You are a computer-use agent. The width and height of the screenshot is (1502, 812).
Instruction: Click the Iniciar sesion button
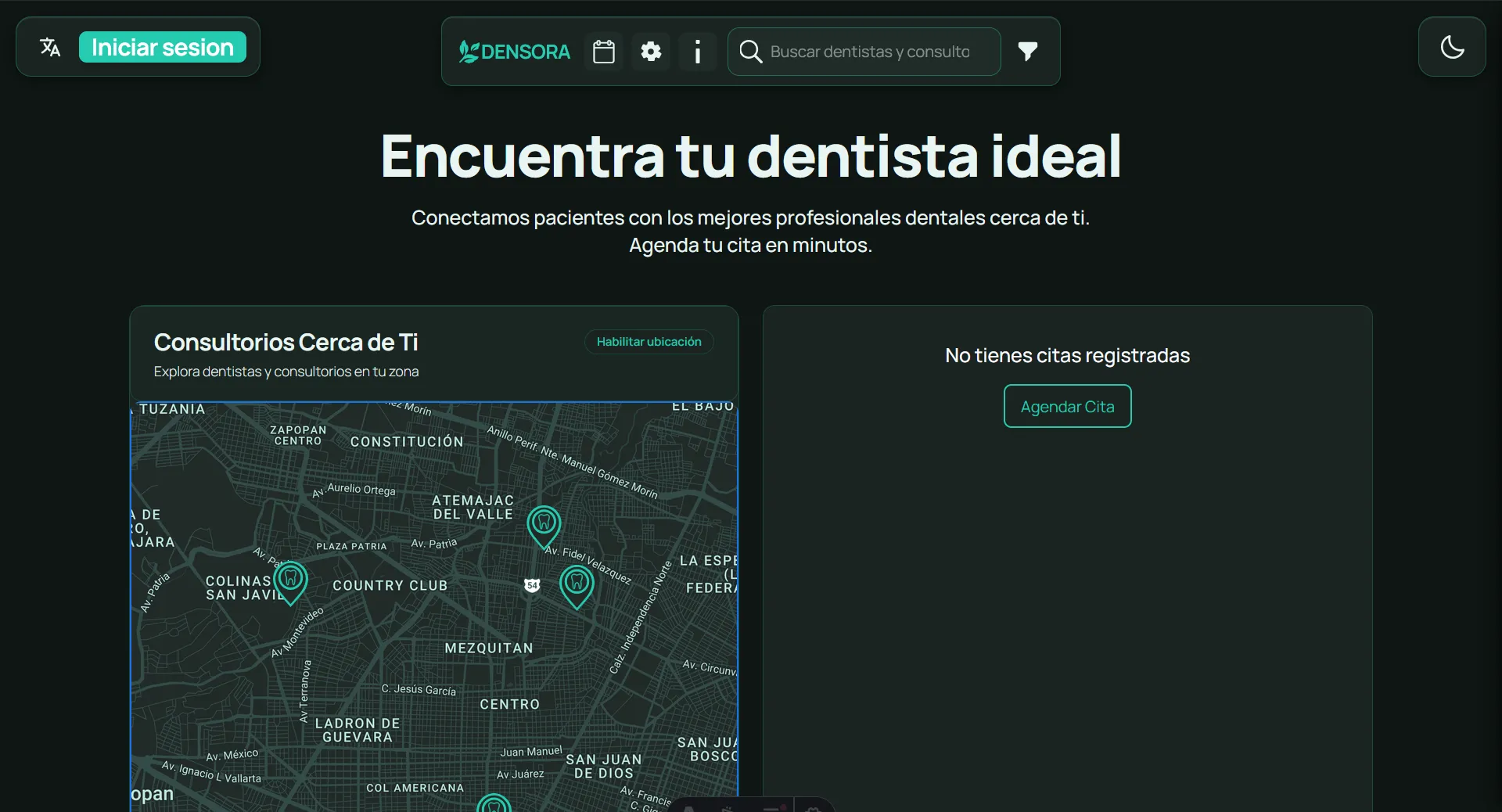pyautogui.click(x=163, y=48)
